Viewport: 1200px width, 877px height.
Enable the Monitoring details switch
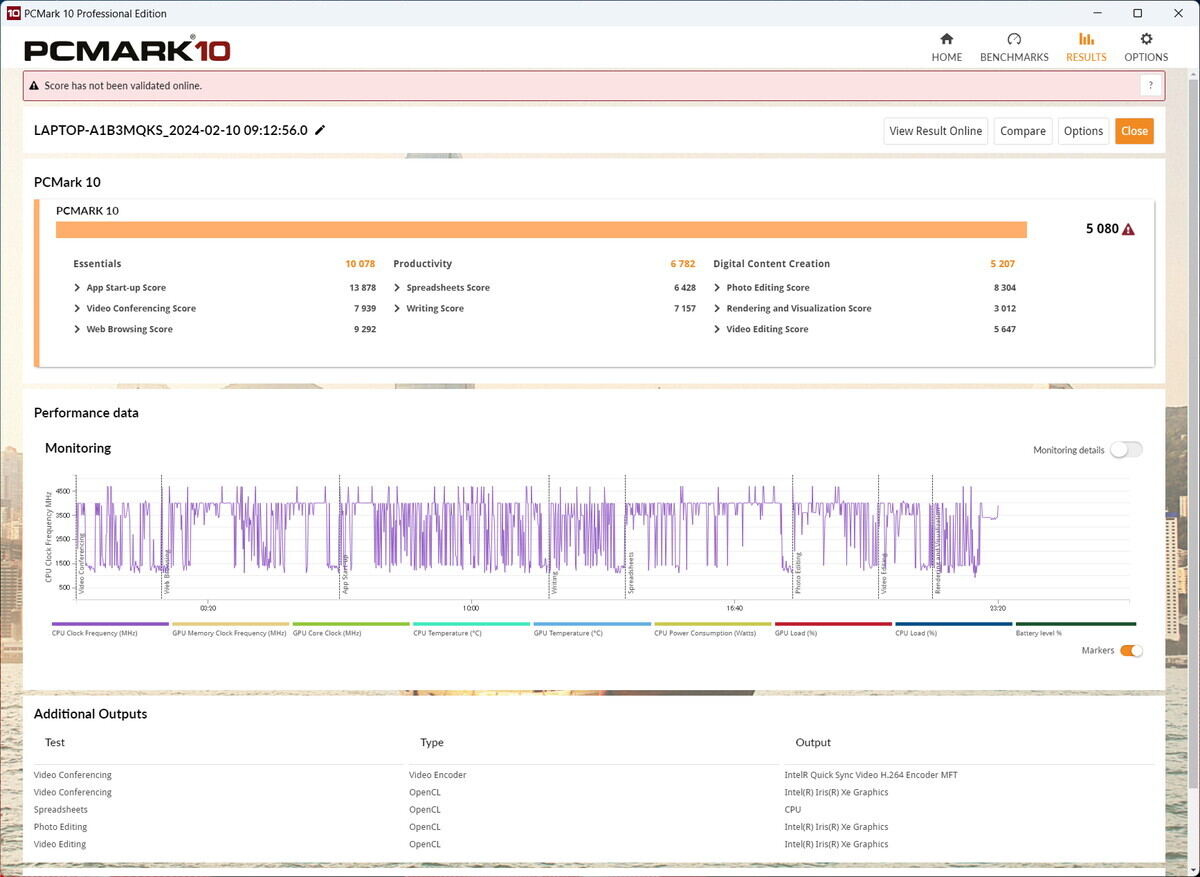tap(1126, 450)
